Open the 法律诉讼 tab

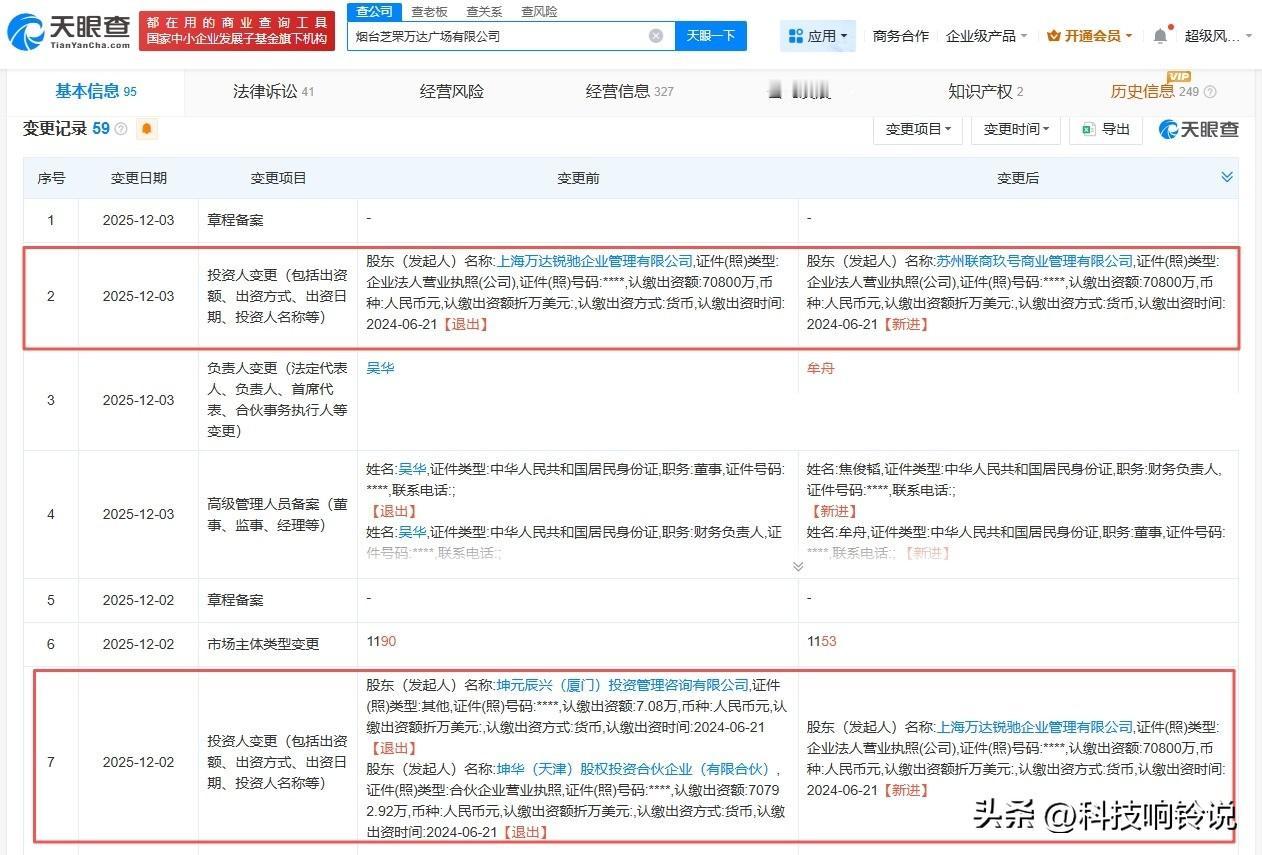273,92
